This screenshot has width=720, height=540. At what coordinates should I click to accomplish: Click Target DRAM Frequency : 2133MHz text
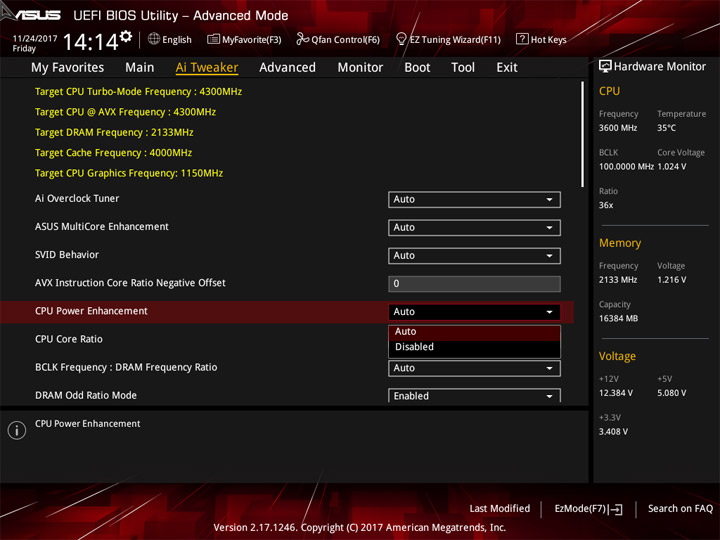pos(114,133)
